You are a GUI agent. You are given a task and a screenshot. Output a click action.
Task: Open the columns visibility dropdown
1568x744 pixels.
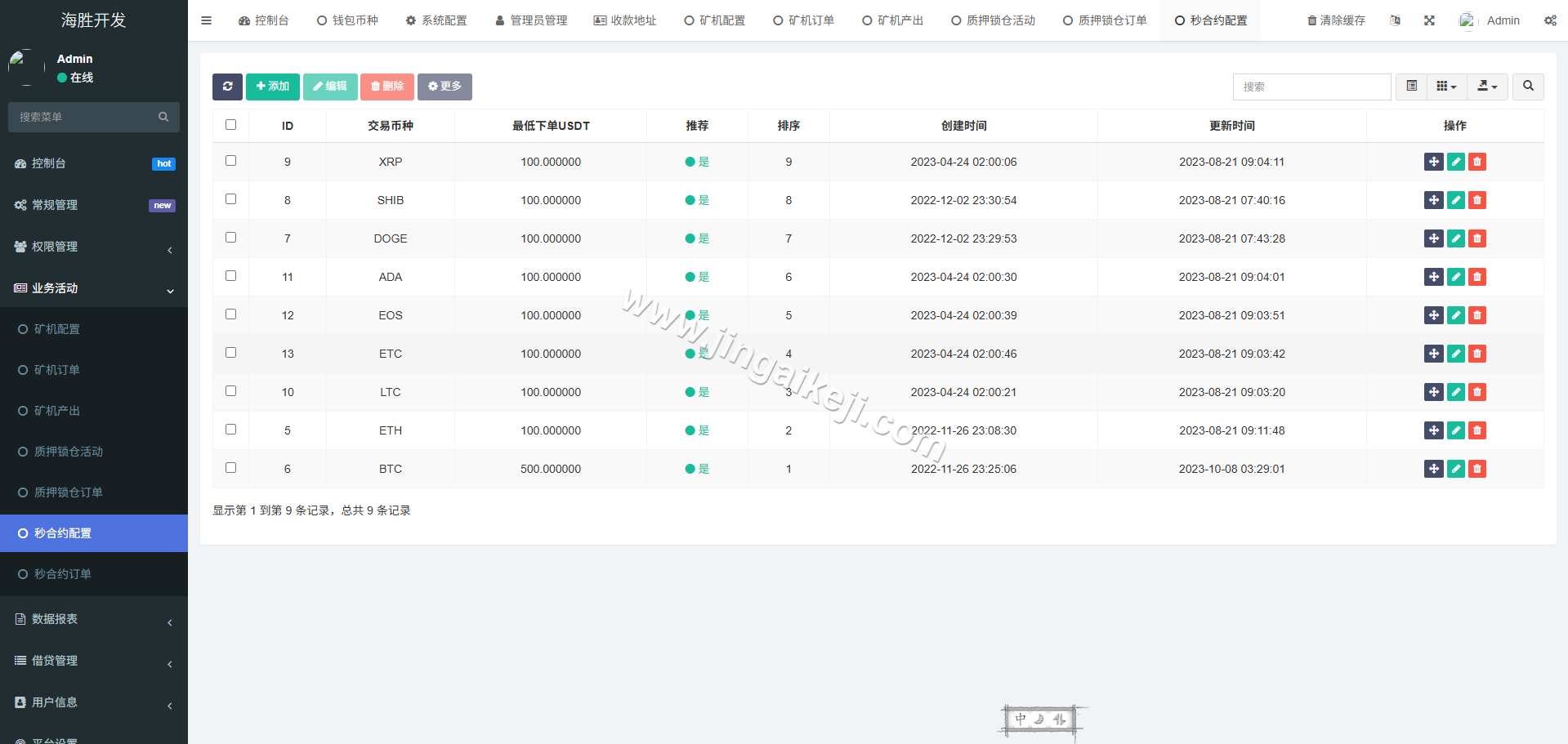[1446, 87]
